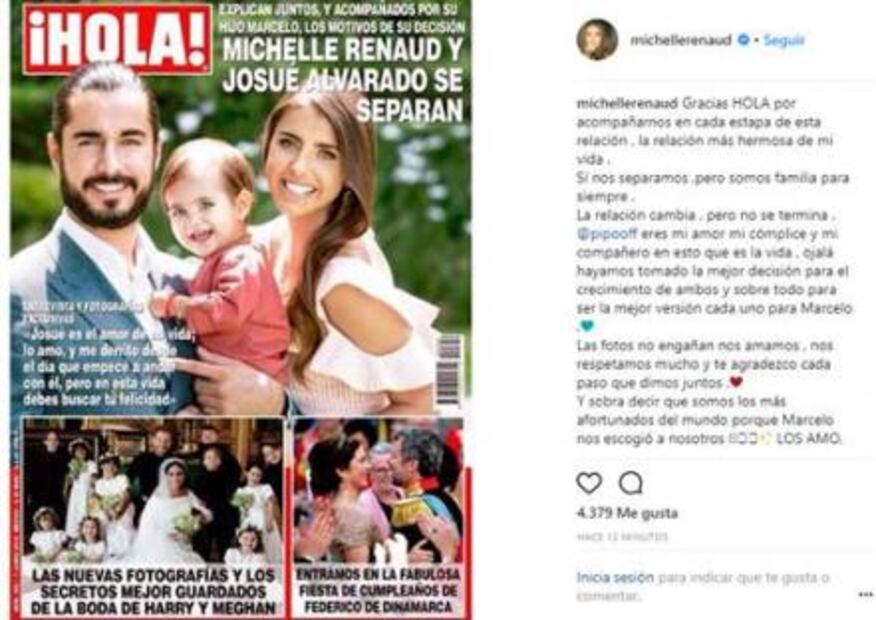The image size is (876, 620).
Task: Follow the account via Seguir
Action: point(784,40)
